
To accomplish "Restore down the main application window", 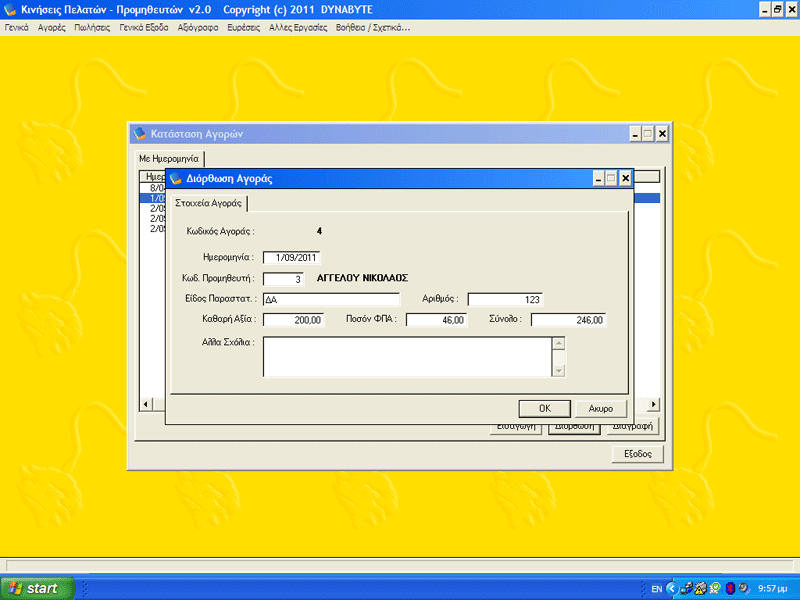I will [x=778, y=10].
